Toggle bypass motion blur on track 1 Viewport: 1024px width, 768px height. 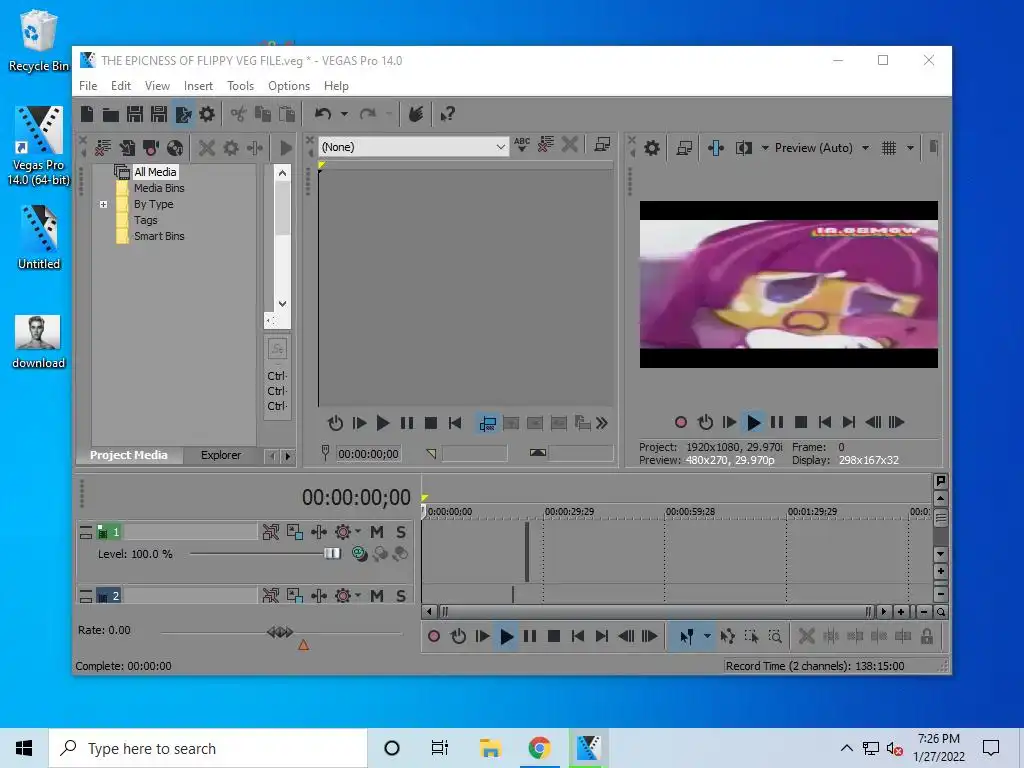pyautogui.click(x=270, y=532)
